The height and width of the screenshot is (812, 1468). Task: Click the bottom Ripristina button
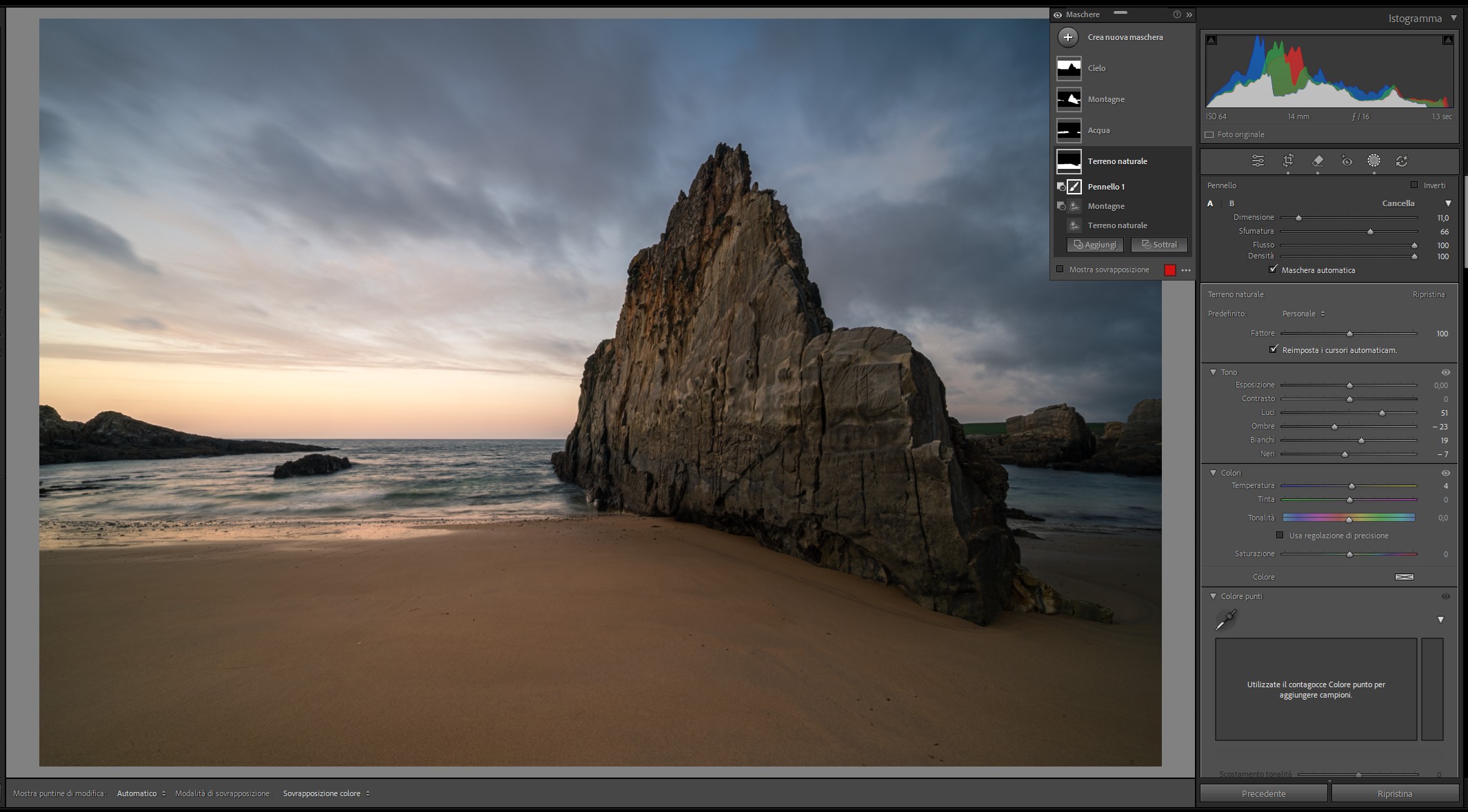pos(1395,793)
